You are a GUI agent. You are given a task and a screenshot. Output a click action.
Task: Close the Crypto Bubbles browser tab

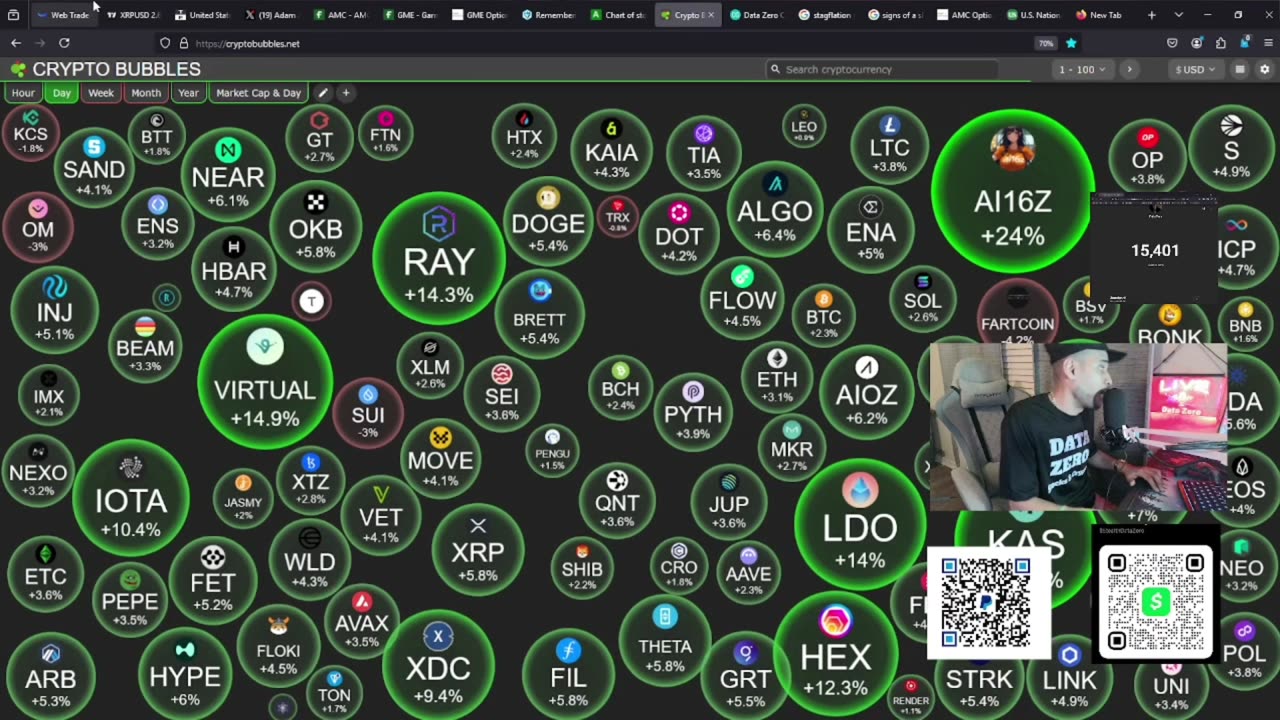711,15
